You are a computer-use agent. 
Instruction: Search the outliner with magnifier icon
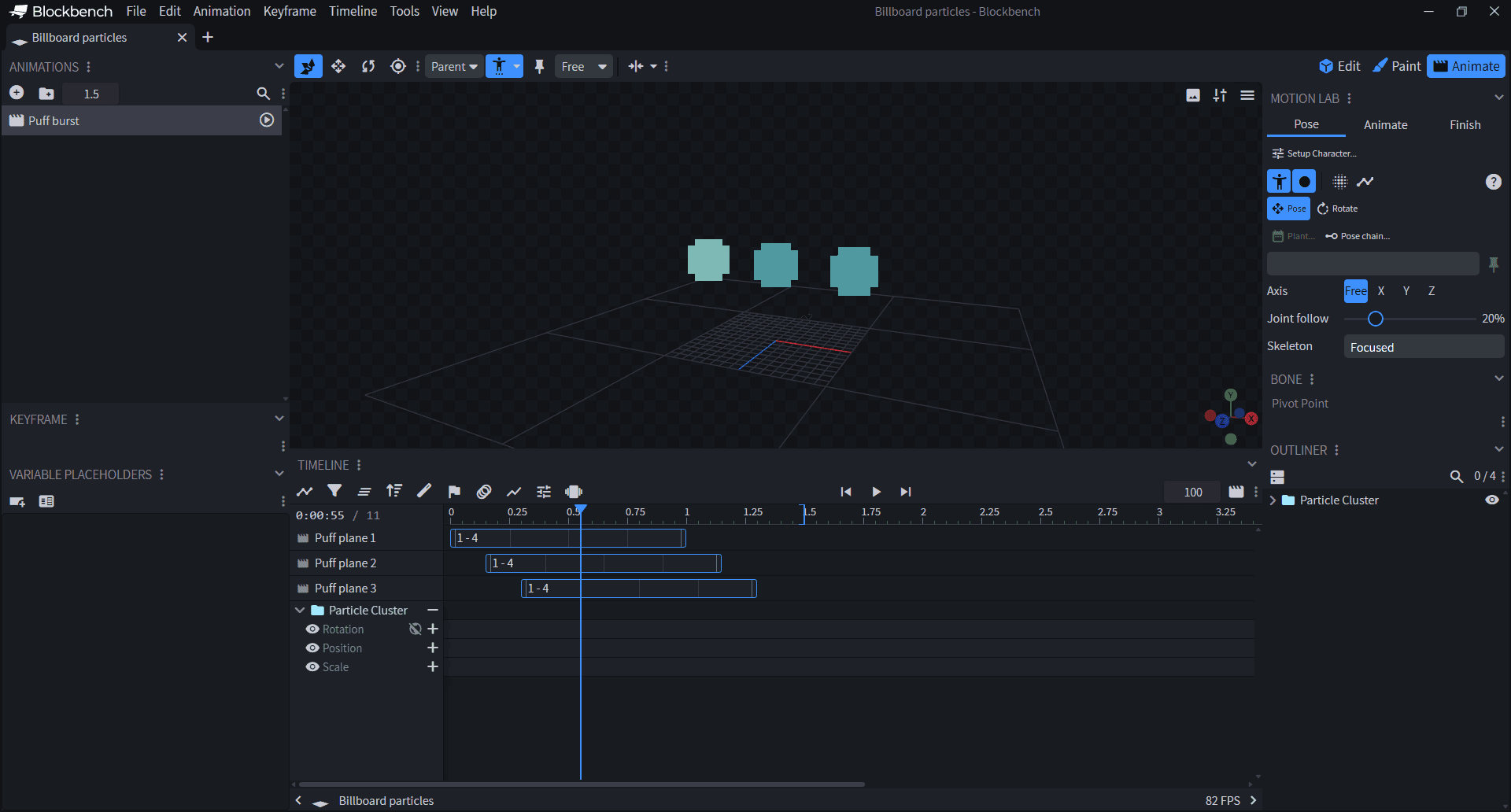pyautogui.click(x=1457, y=477)
